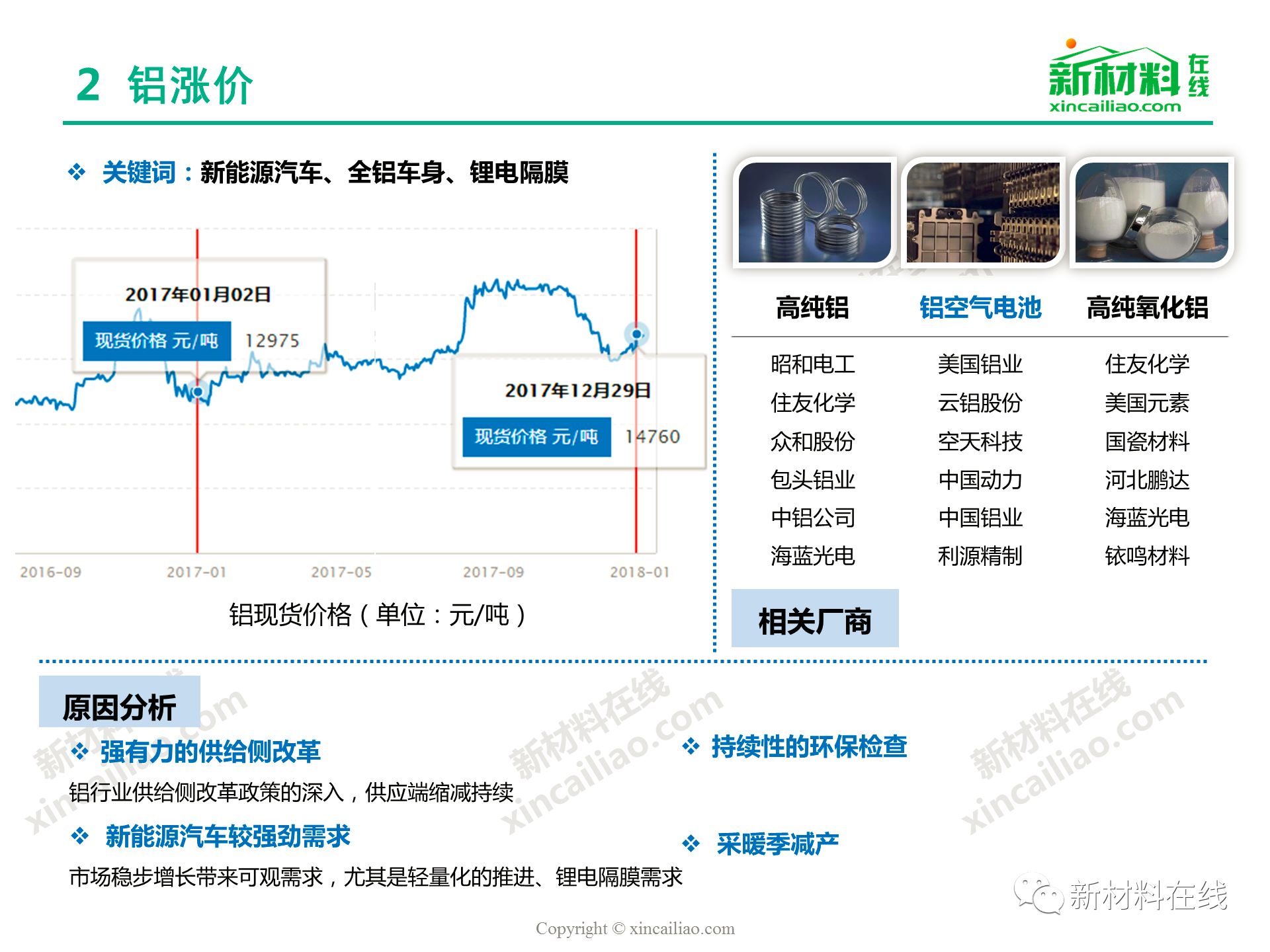Click the 原因分析 label box
The width and height of the screenshot is (1270, 952).
[120, 702]
